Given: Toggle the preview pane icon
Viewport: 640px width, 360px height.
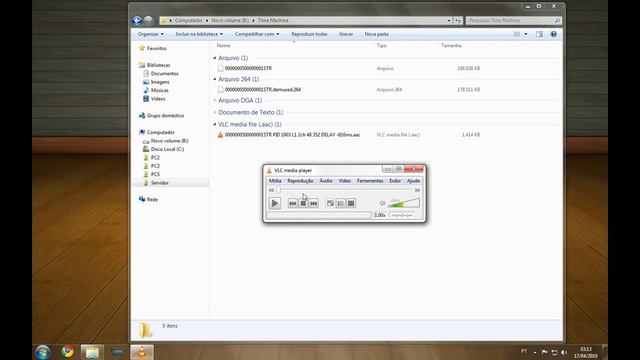Looking at the screenshot, I should click(539, 34).
